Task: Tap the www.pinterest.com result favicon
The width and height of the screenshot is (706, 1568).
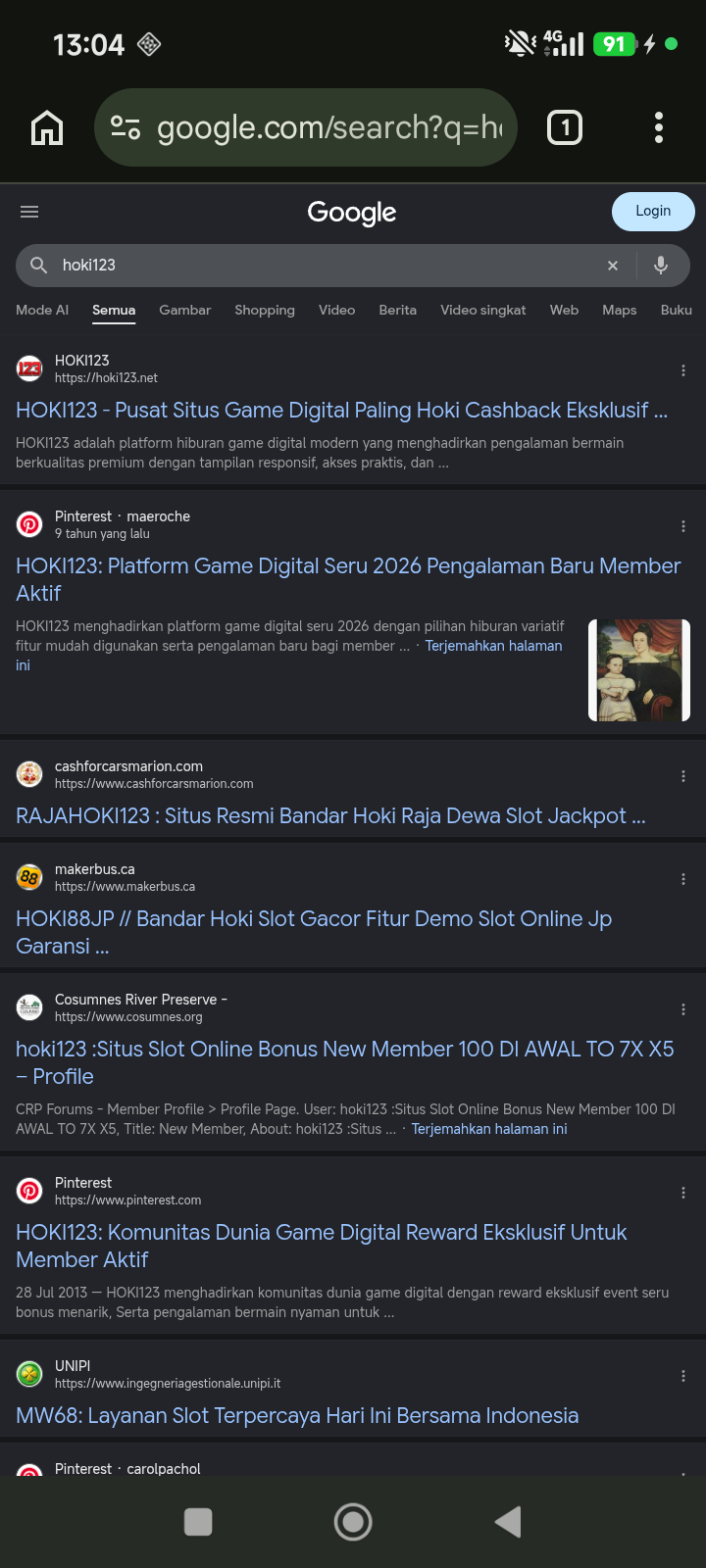Action: coord(29,1191)
